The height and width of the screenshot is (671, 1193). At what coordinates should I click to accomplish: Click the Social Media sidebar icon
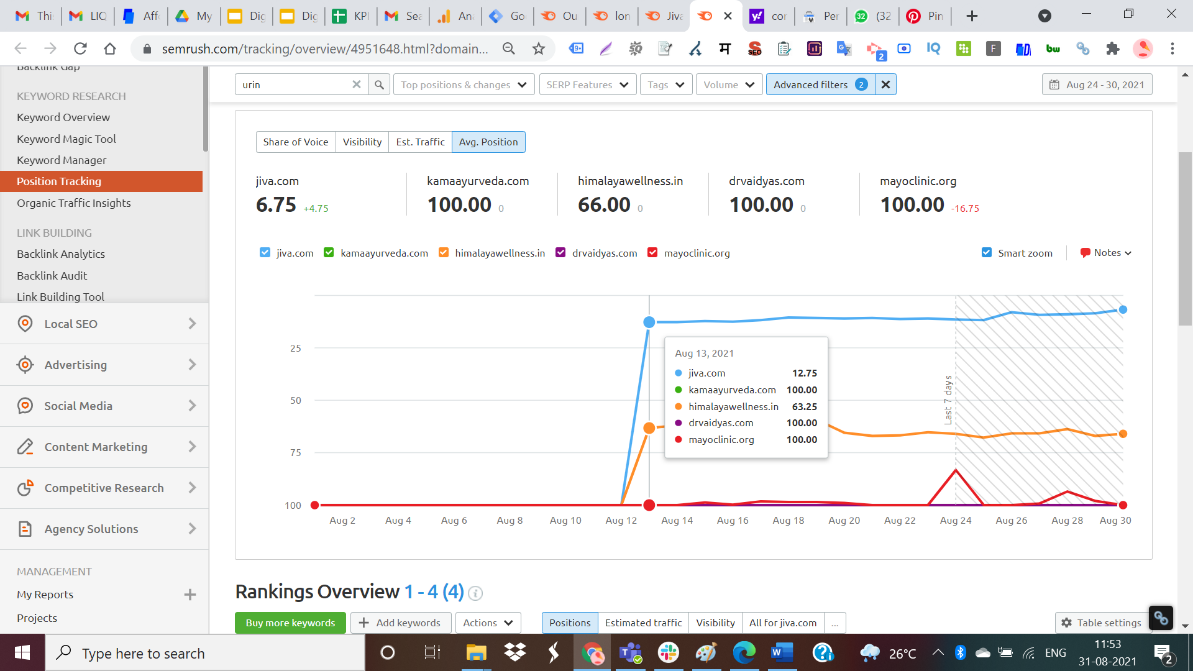pyautogui.click(x=25, y=405)
